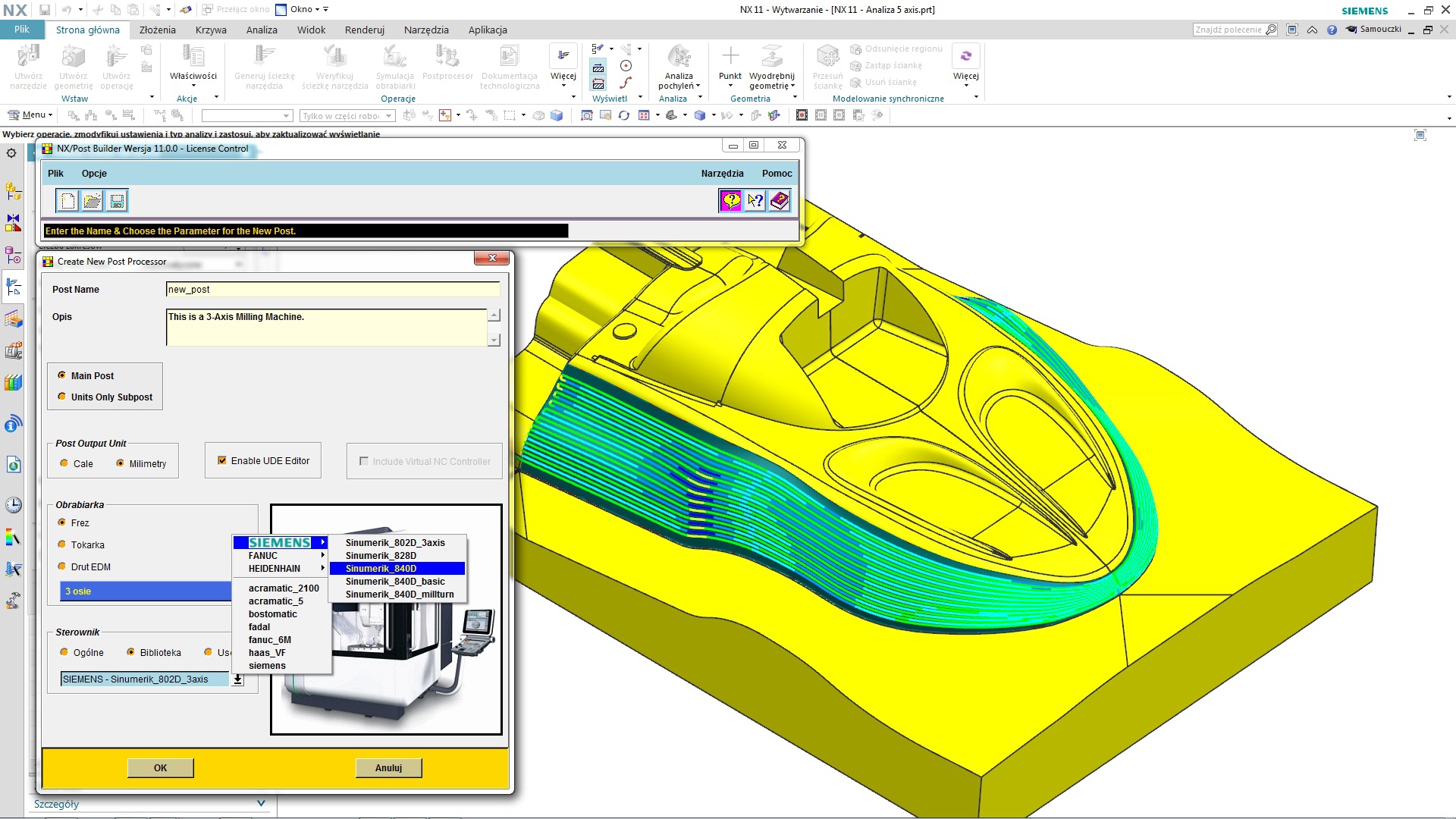This screenshot has width=1456, height=819.
Task: Click the help question mark icon near Samouczki
Action: click(x=1332, y=30)
